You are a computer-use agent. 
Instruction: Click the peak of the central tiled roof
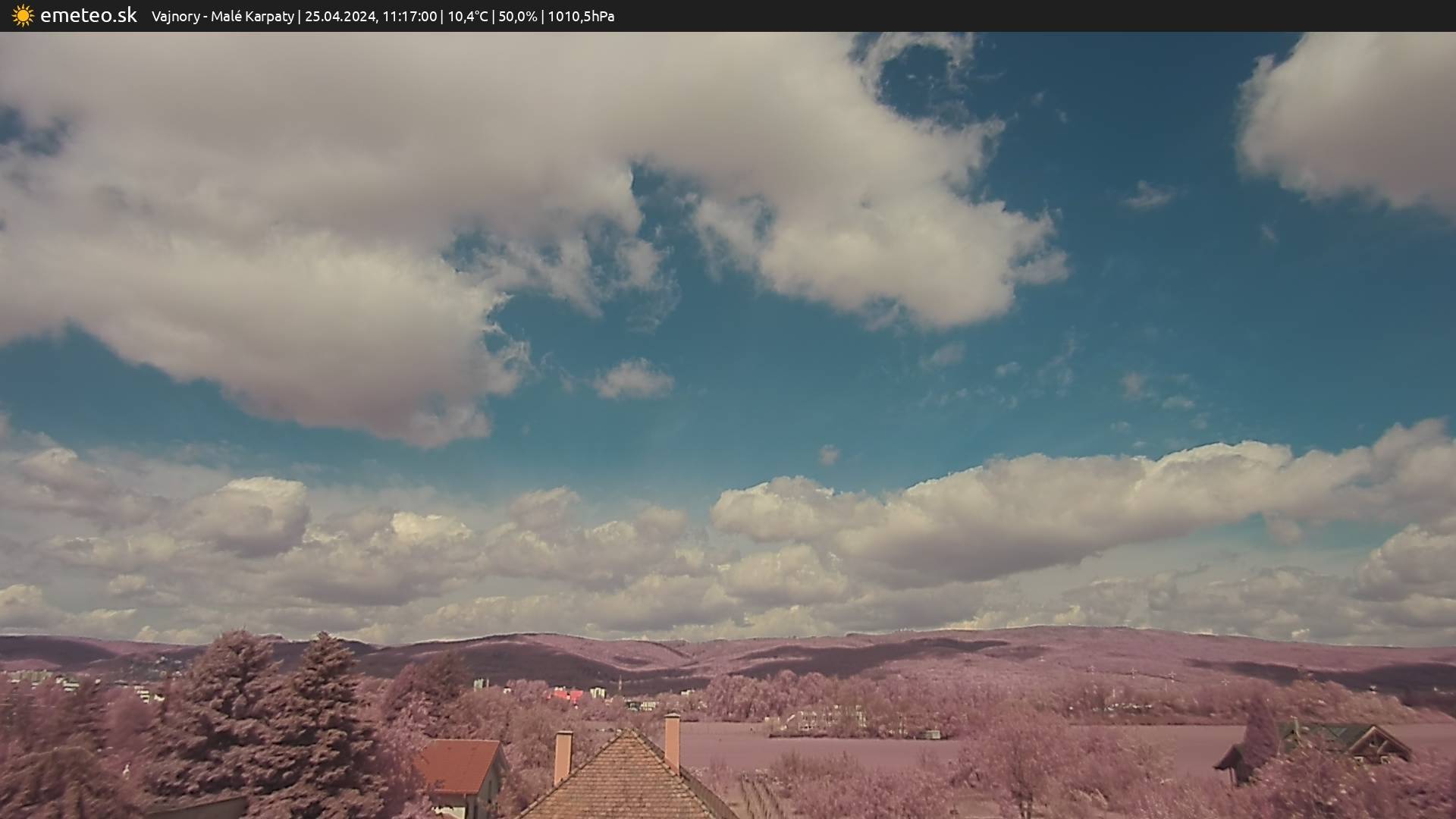coord(629,732)
